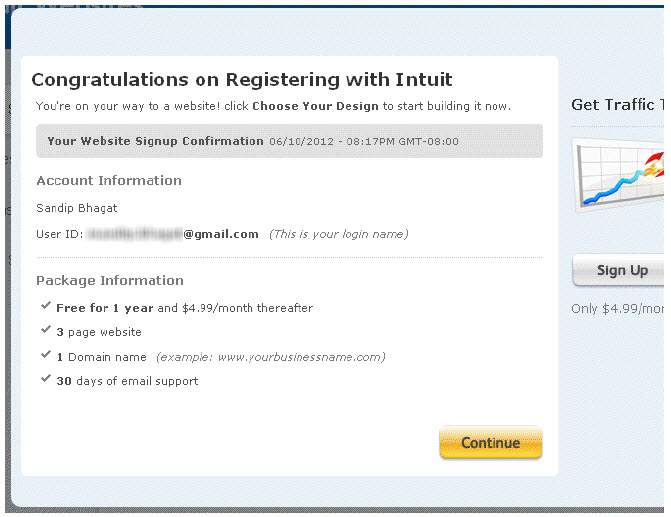
Task: Click the Get Traffic heading
Action: (618, 105)
